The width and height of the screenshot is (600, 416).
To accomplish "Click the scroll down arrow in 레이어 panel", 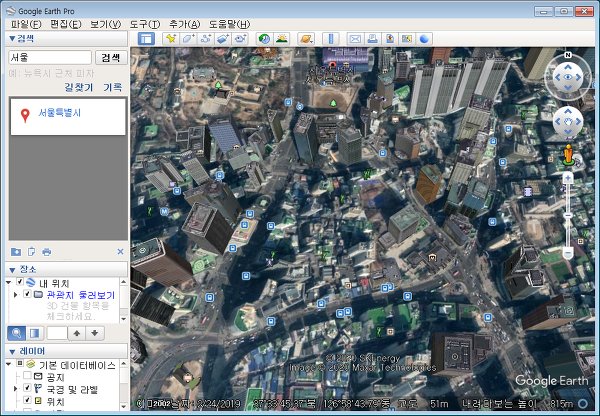I will coord(124,406).
